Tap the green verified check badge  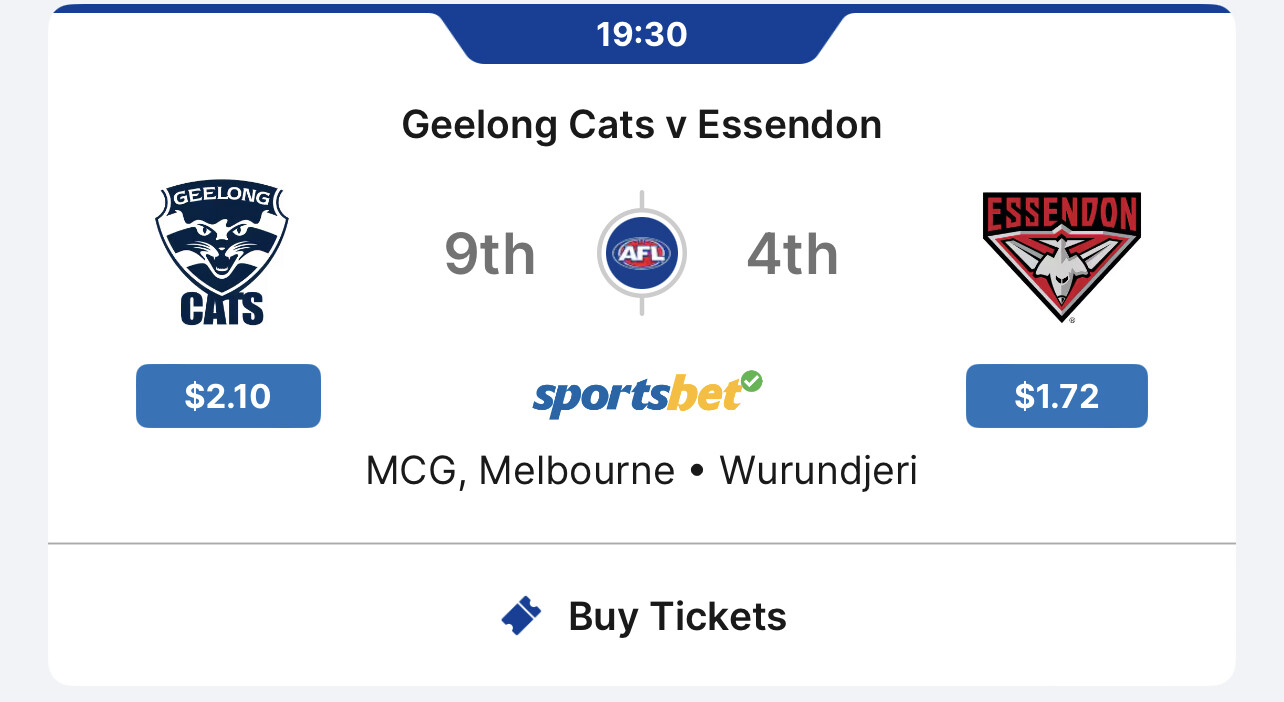[x=752, y=381]
